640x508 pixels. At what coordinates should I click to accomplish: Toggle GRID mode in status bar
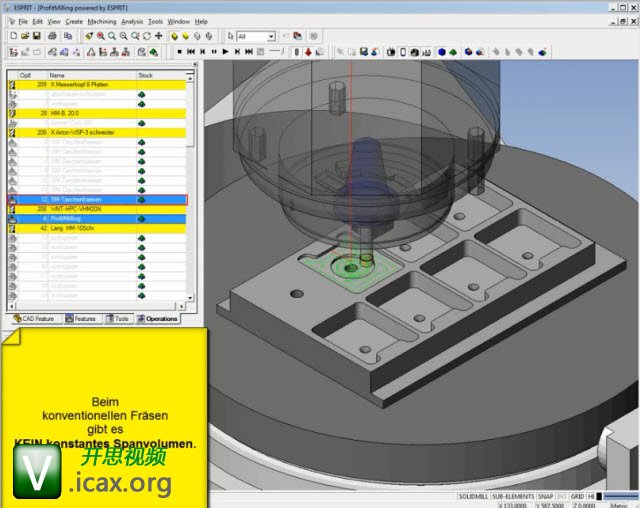tap(577, 496)
